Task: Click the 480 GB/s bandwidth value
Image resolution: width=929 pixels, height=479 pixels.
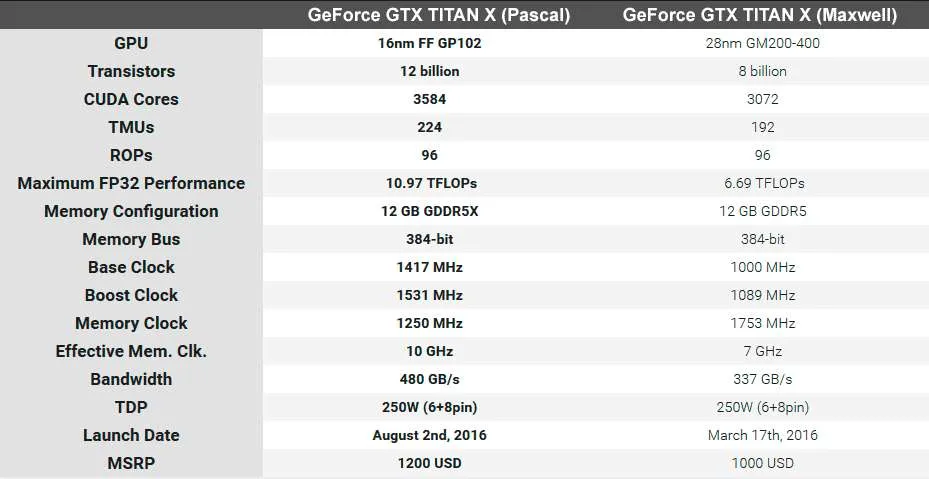Action: coord(430,379)
